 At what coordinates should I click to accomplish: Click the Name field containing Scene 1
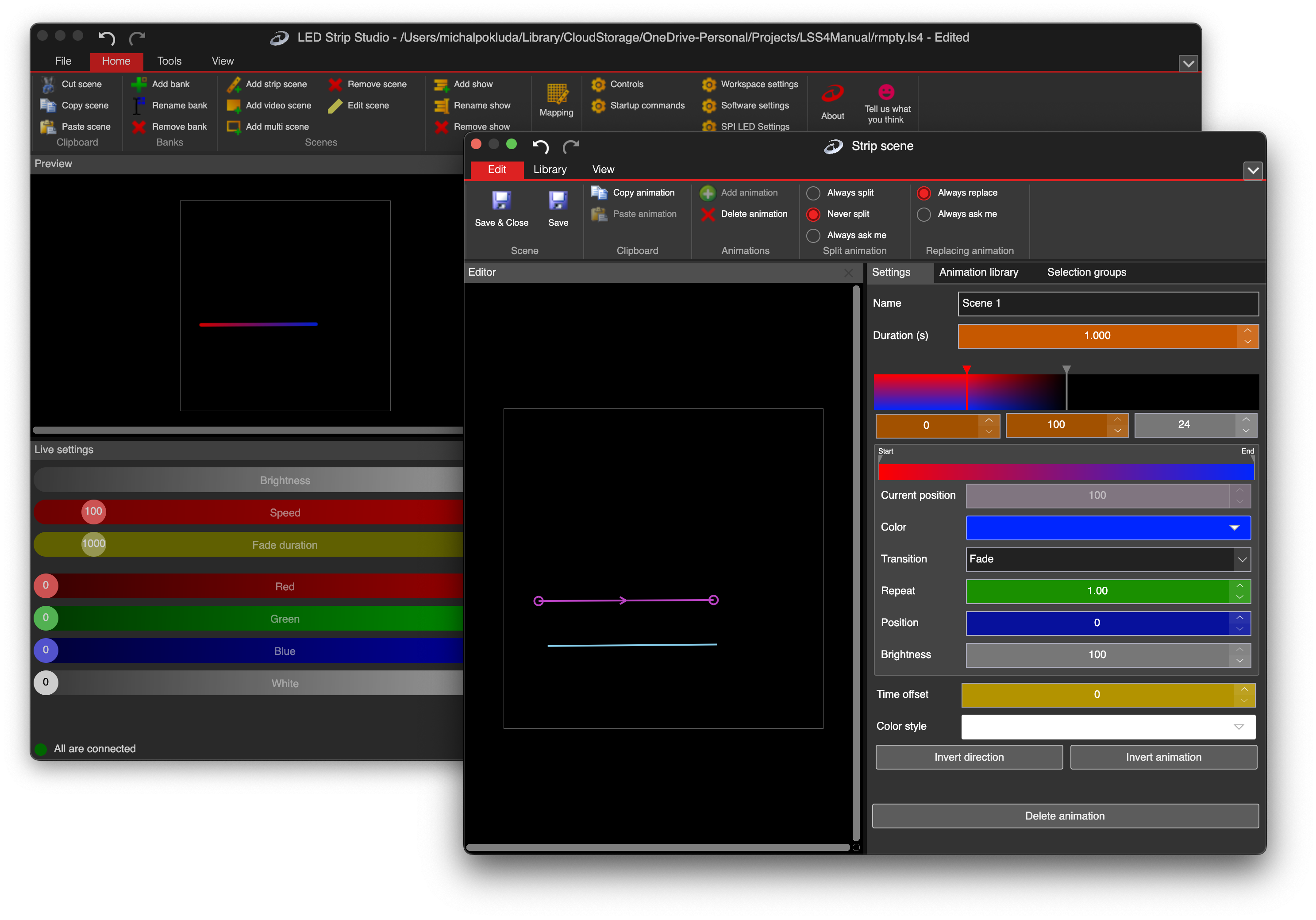(1108, 304)
